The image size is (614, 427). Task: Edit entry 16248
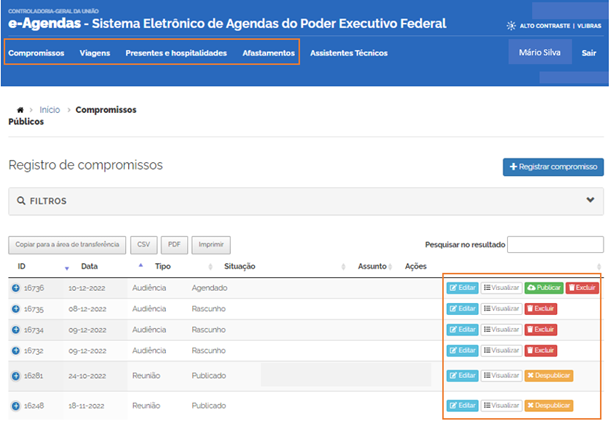tap(463, 406)
